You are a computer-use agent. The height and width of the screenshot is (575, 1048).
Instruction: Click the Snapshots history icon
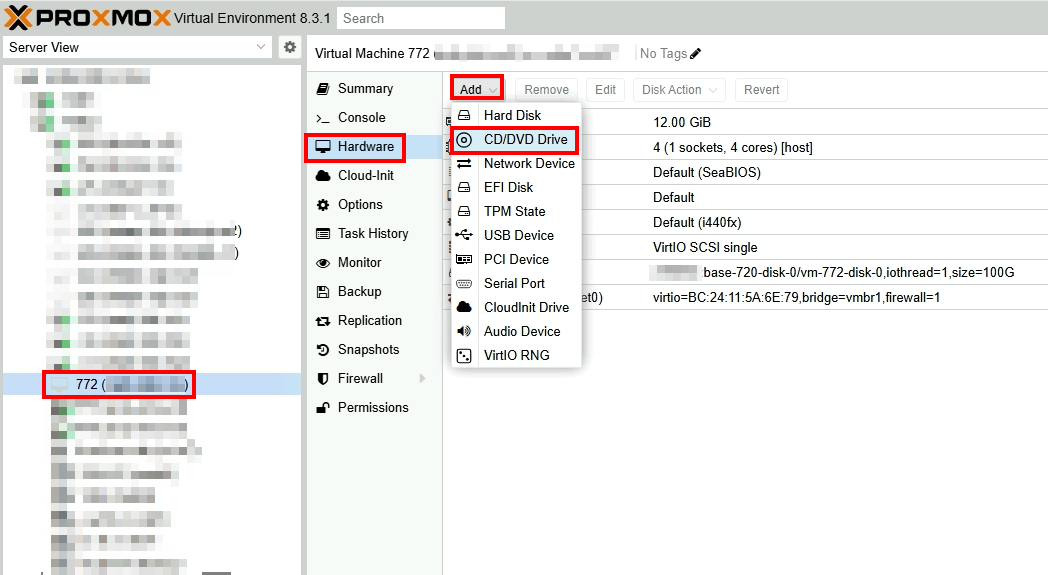point(323,350)
